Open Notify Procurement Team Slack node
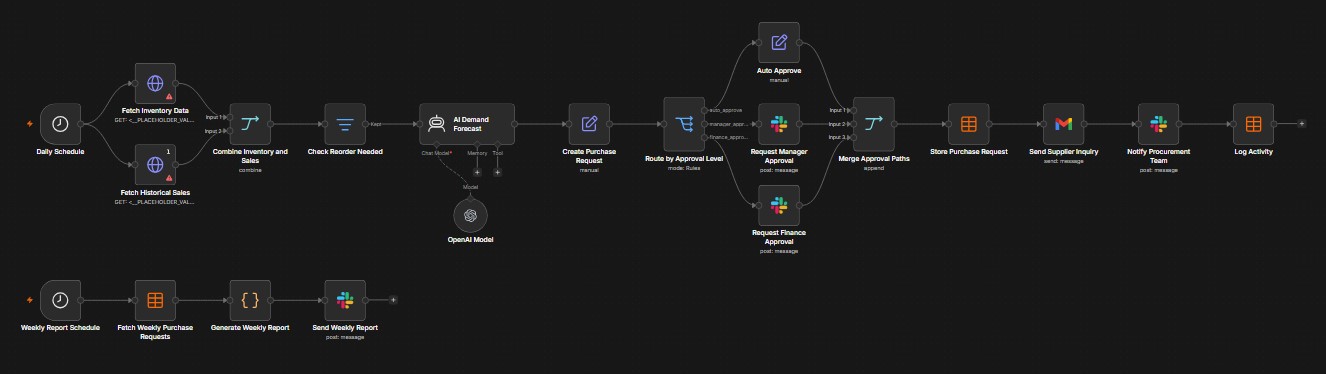 point(1158,124)
